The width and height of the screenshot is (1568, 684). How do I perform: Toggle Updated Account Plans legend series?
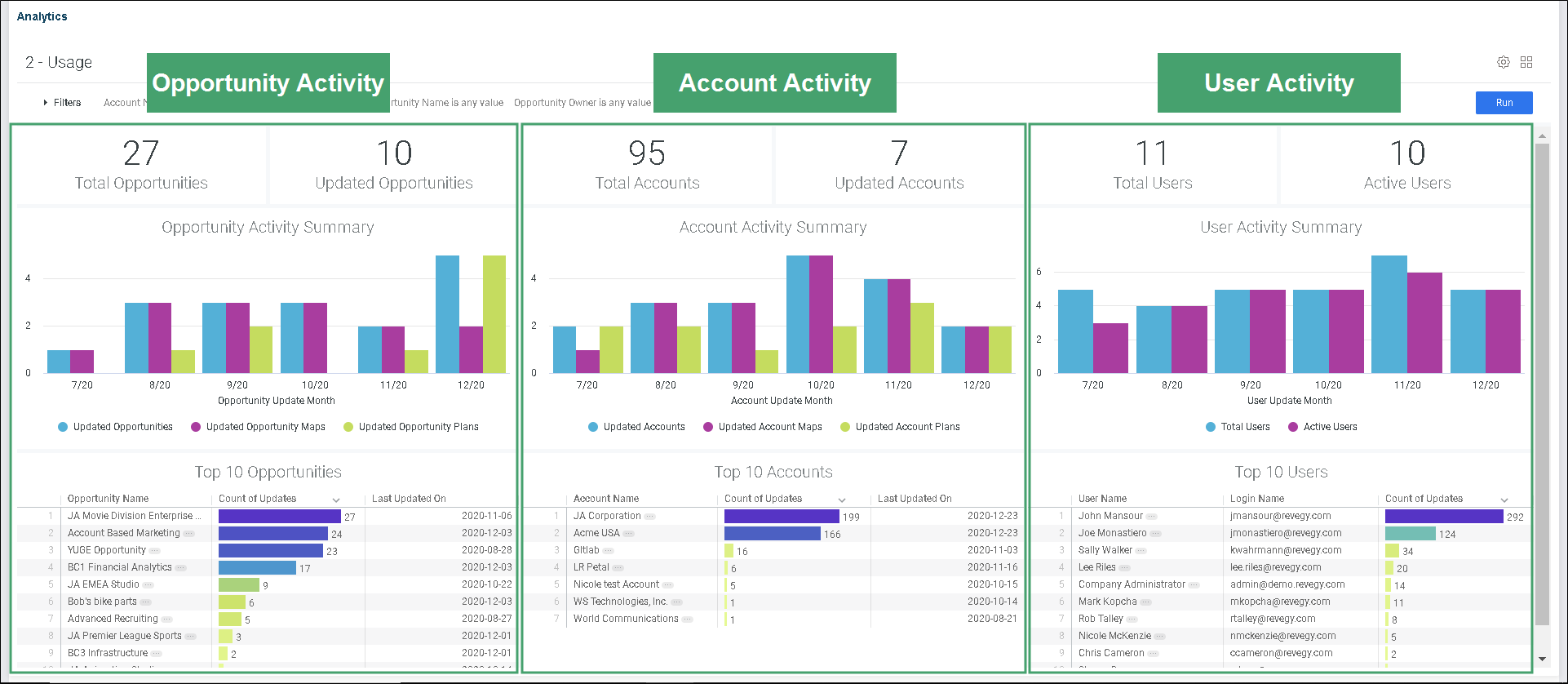(x=900, y=427)
